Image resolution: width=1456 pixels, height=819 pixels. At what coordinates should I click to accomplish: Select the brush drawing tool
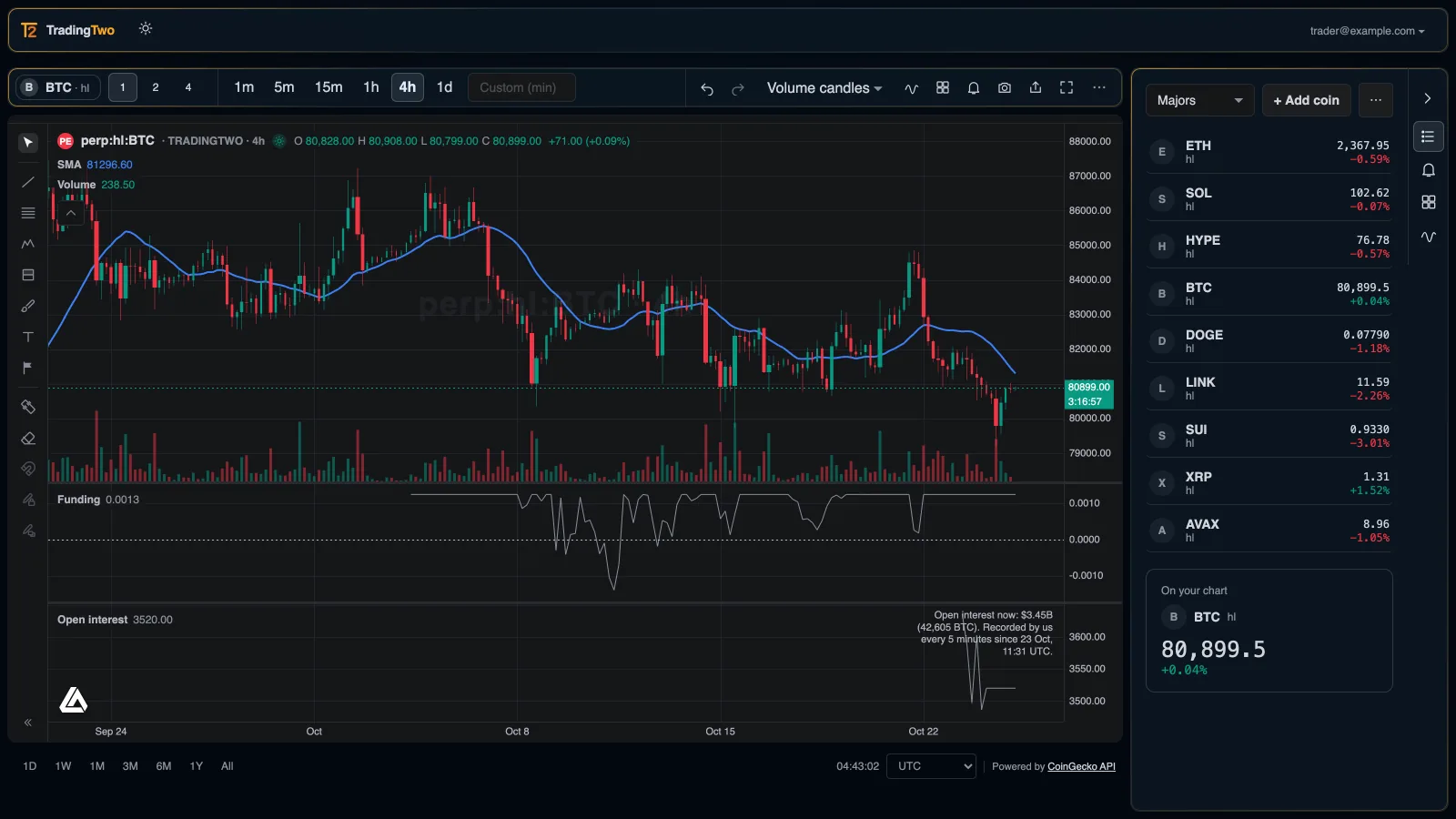click(x=28, y=306)
